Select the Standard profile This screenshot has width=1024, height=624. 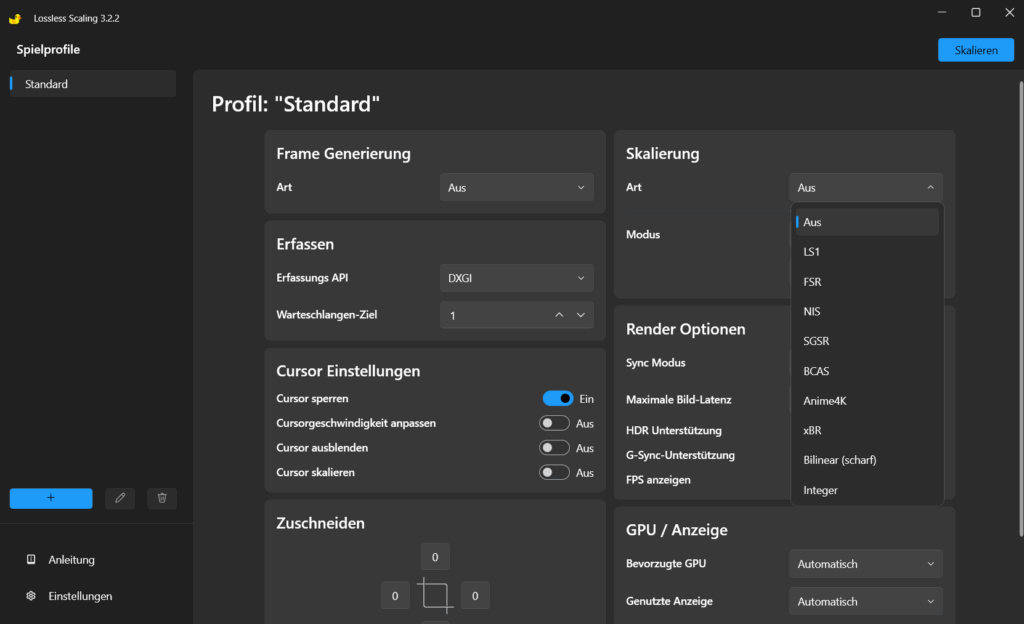93,84
